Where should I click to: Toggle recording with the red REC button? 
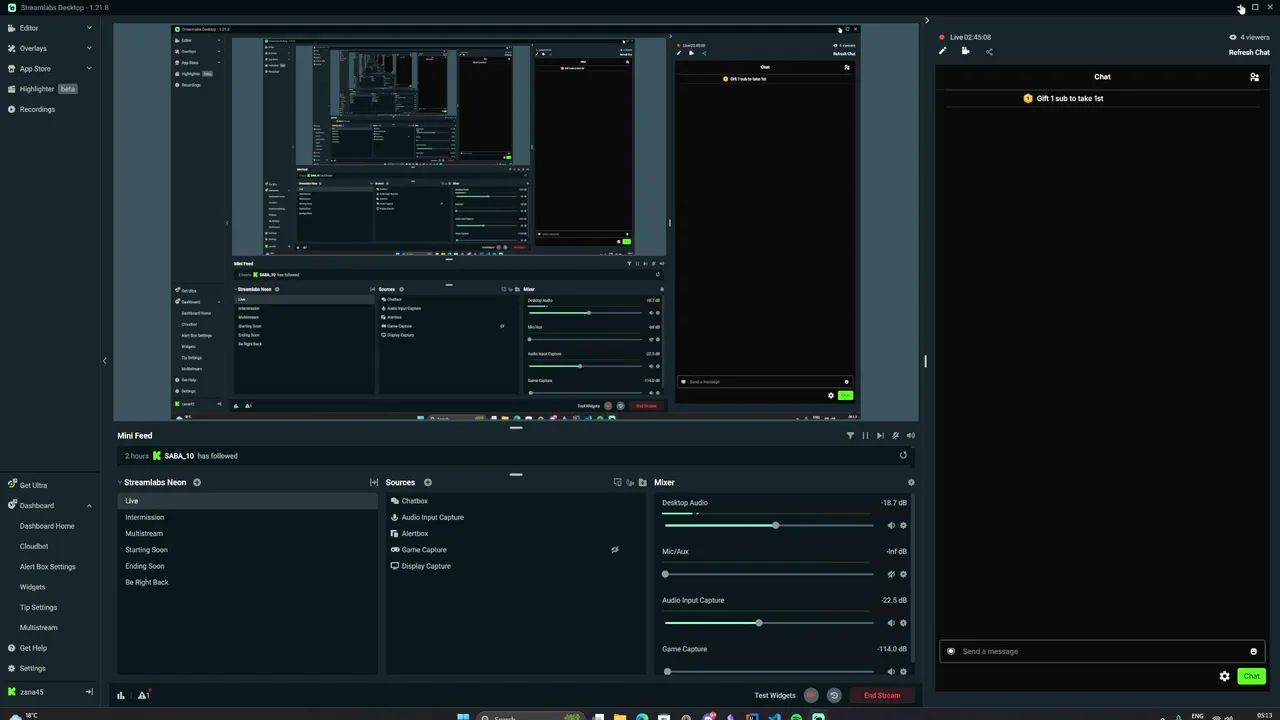[811, 696]
